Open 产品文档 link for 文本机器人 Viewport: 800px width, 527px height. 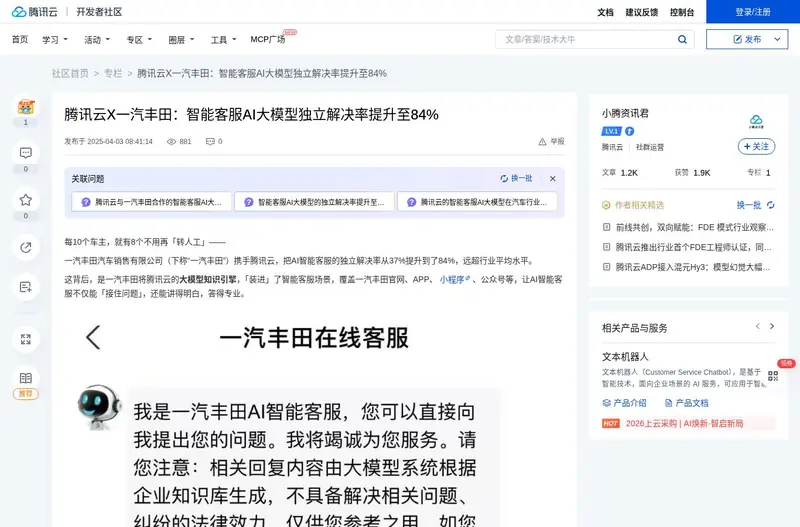tap(687, 403)
